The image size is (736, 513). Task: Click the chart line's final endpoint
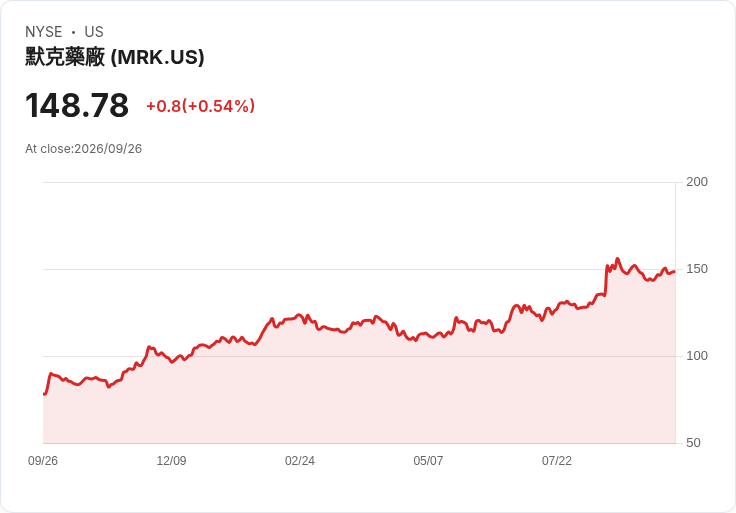click(675, 271)
